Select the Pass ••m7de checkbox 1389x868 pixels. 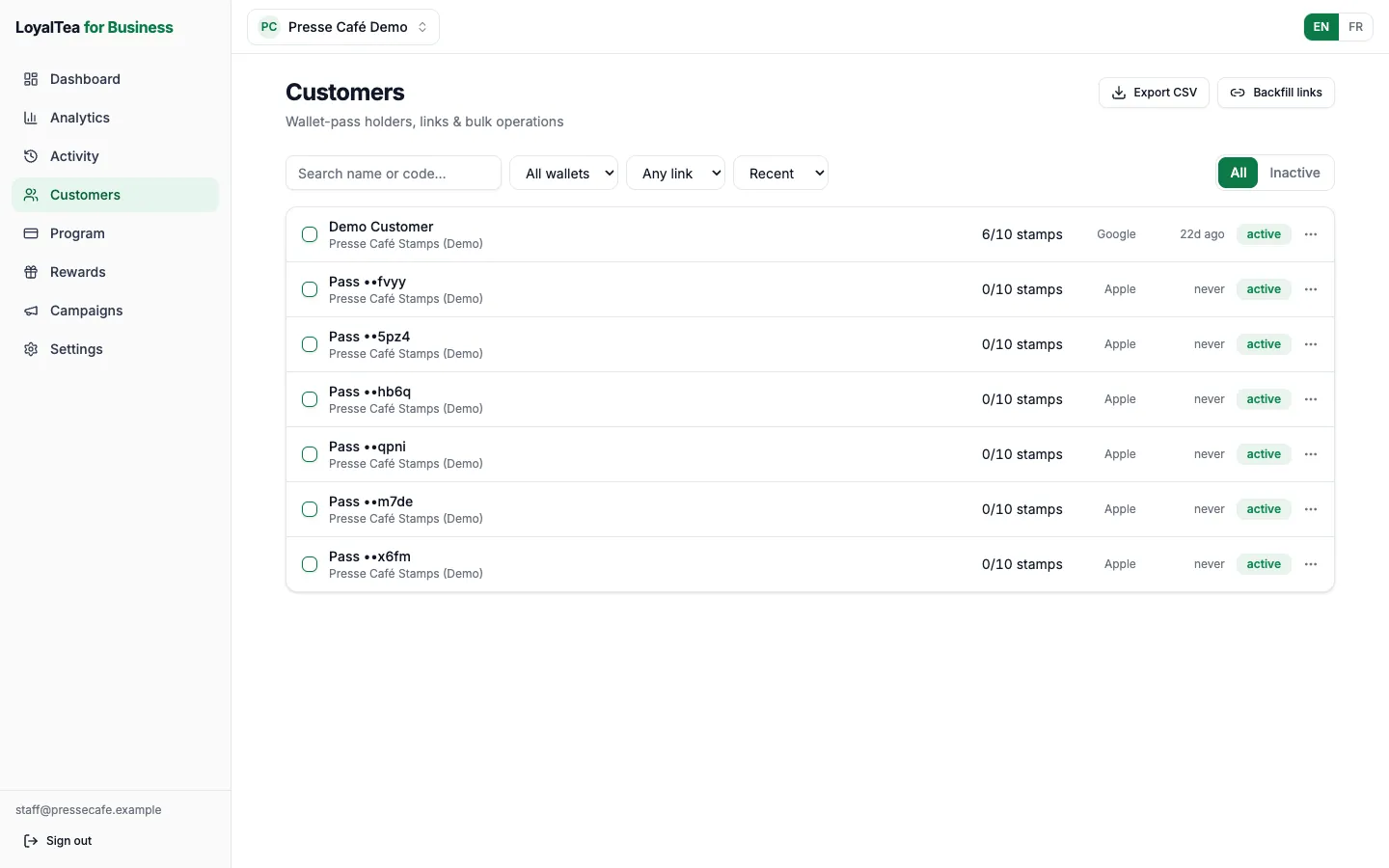point(310,509)
